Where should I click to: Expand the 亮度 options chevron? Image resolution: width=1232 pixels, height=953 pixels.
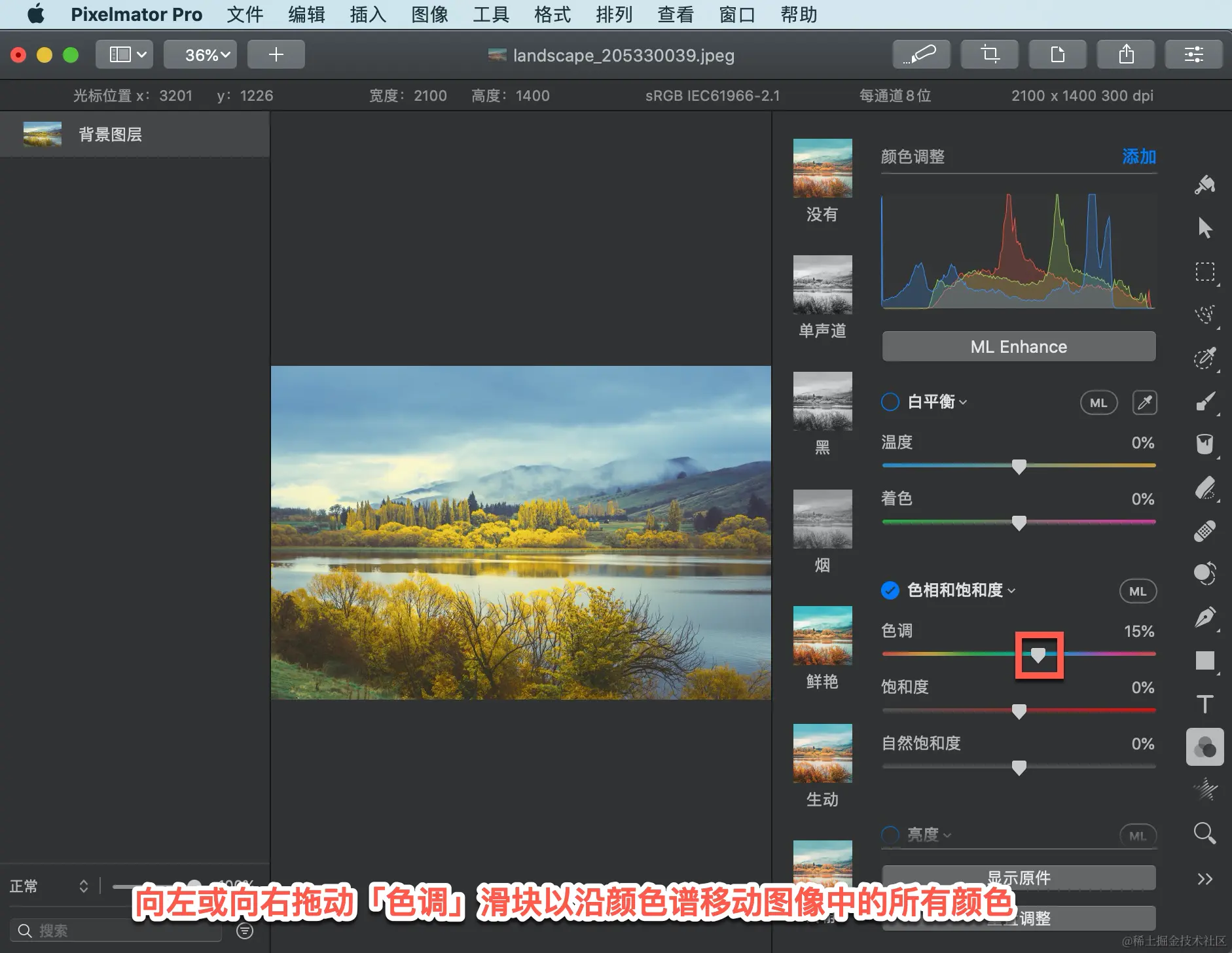[x=947, y=836]
